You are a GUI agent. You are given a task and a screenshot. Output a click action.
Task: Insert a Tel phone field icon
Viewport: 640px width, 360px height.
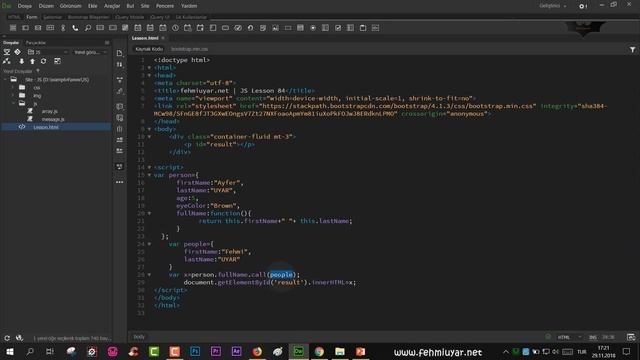coord(75,28)
